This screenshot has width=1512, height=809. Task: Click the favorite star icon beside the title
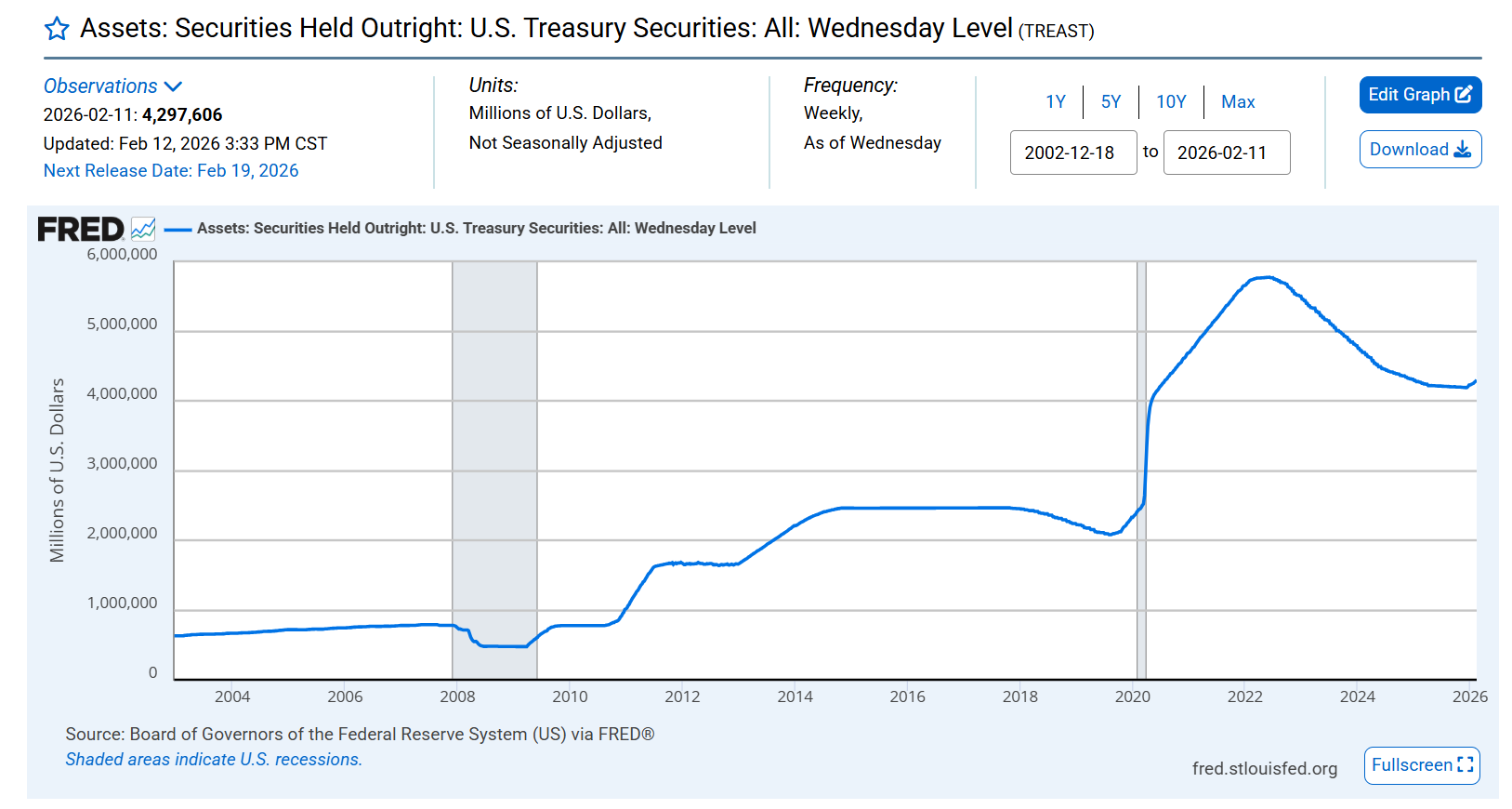pos(57,29)
